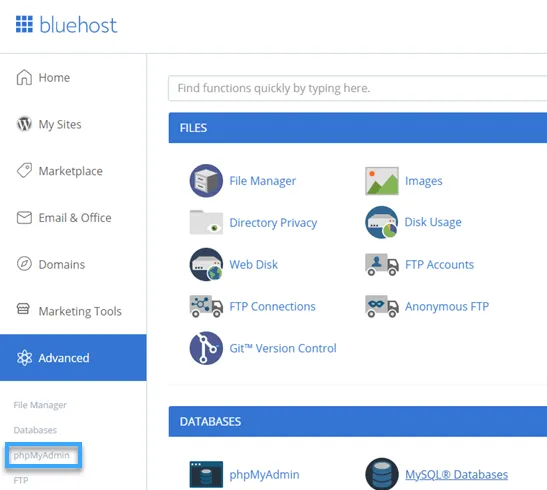
Task: Open the phpMyAdmin link in Databases section
Action: pyautogui.click(x=264, y=474)
